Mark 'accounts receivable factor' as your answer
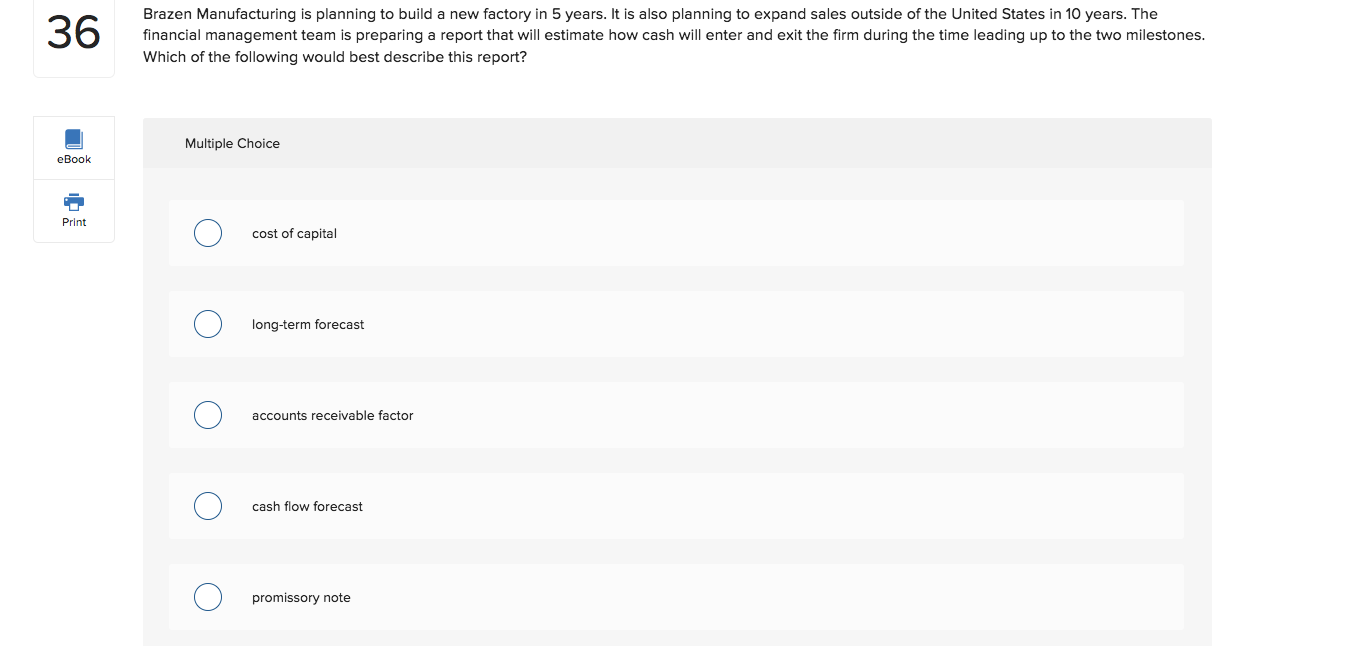This screenshot has width=1347, height=646. point(207,414)
